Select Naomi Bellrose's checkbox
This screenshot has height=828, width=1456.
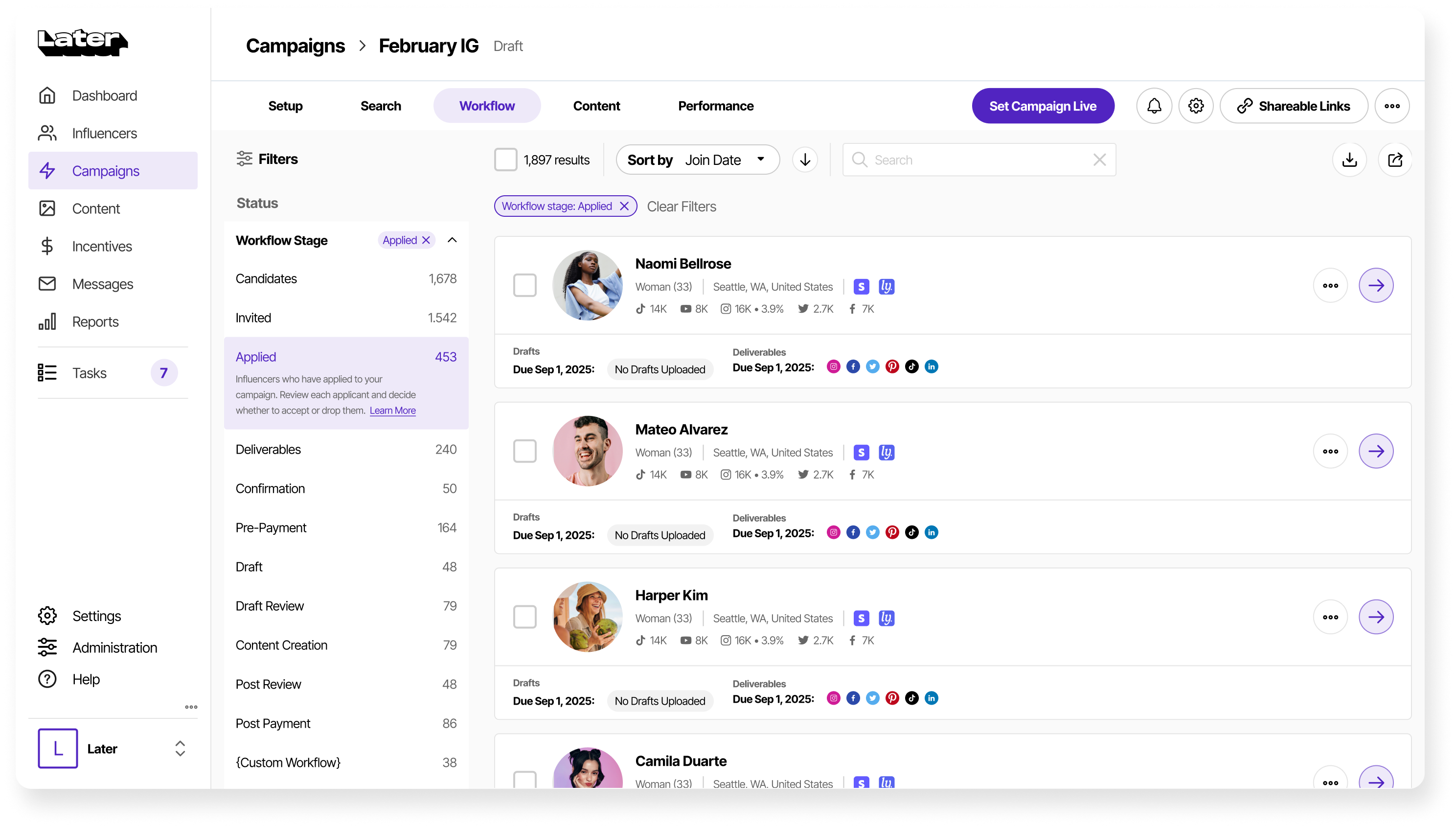coord(524,285)
